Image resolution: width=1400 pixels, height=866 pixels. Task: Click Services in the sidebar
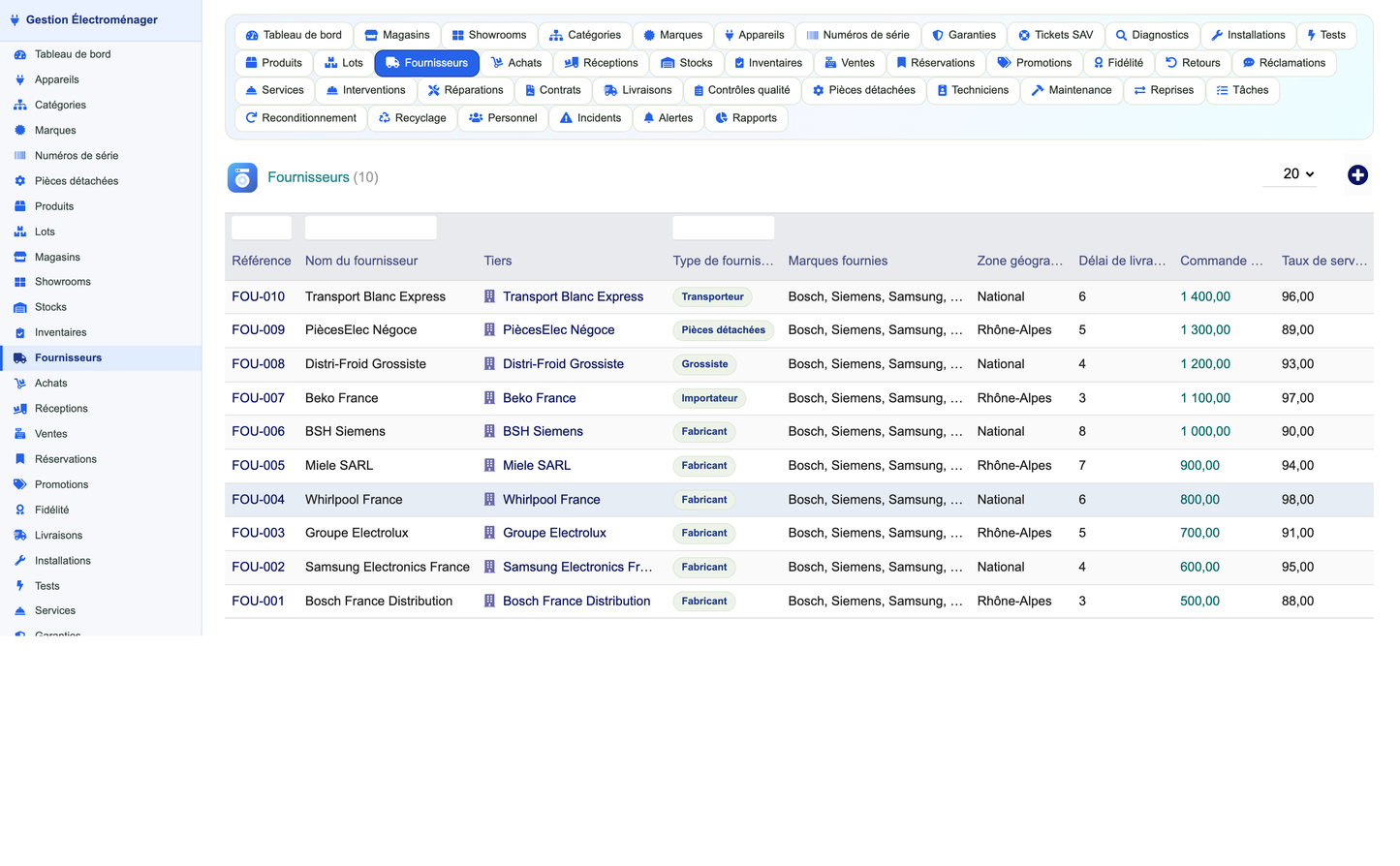55,611
